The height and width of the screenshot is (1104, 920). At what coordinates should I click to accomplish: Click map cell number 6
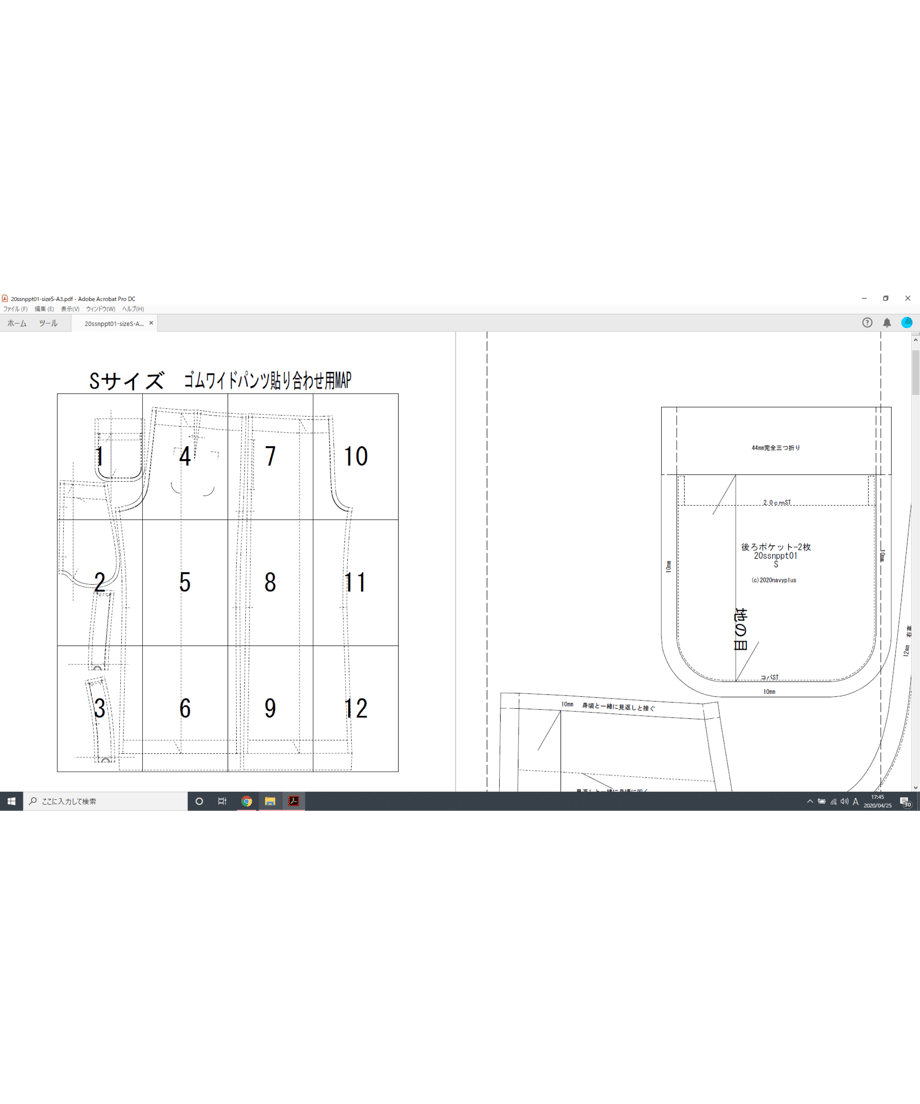tap(185, 708)
